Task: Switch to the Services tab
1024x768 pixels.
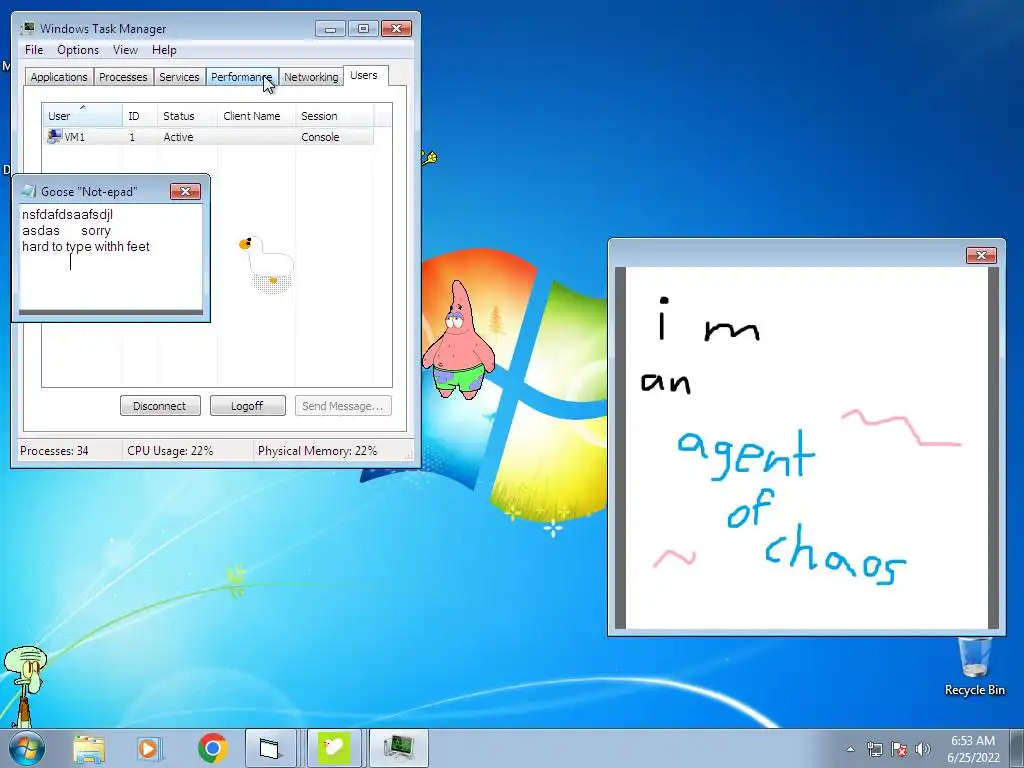Action: [x=179, y=76]
